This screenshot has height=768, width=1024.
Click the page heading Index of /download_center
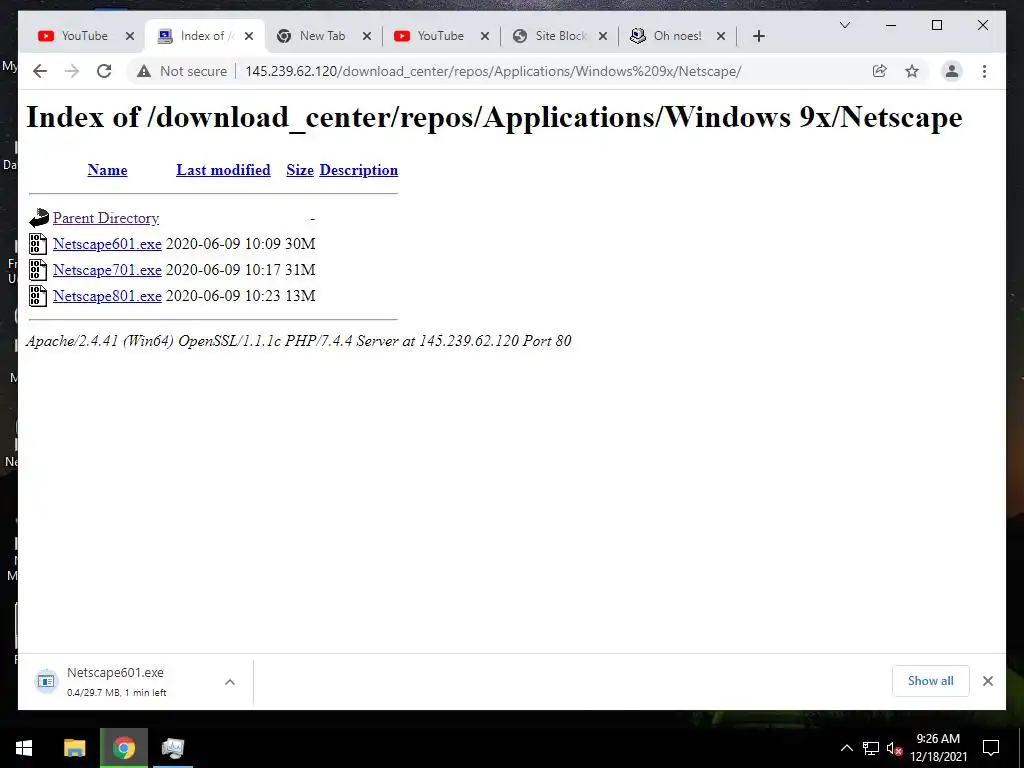(494, 118)
